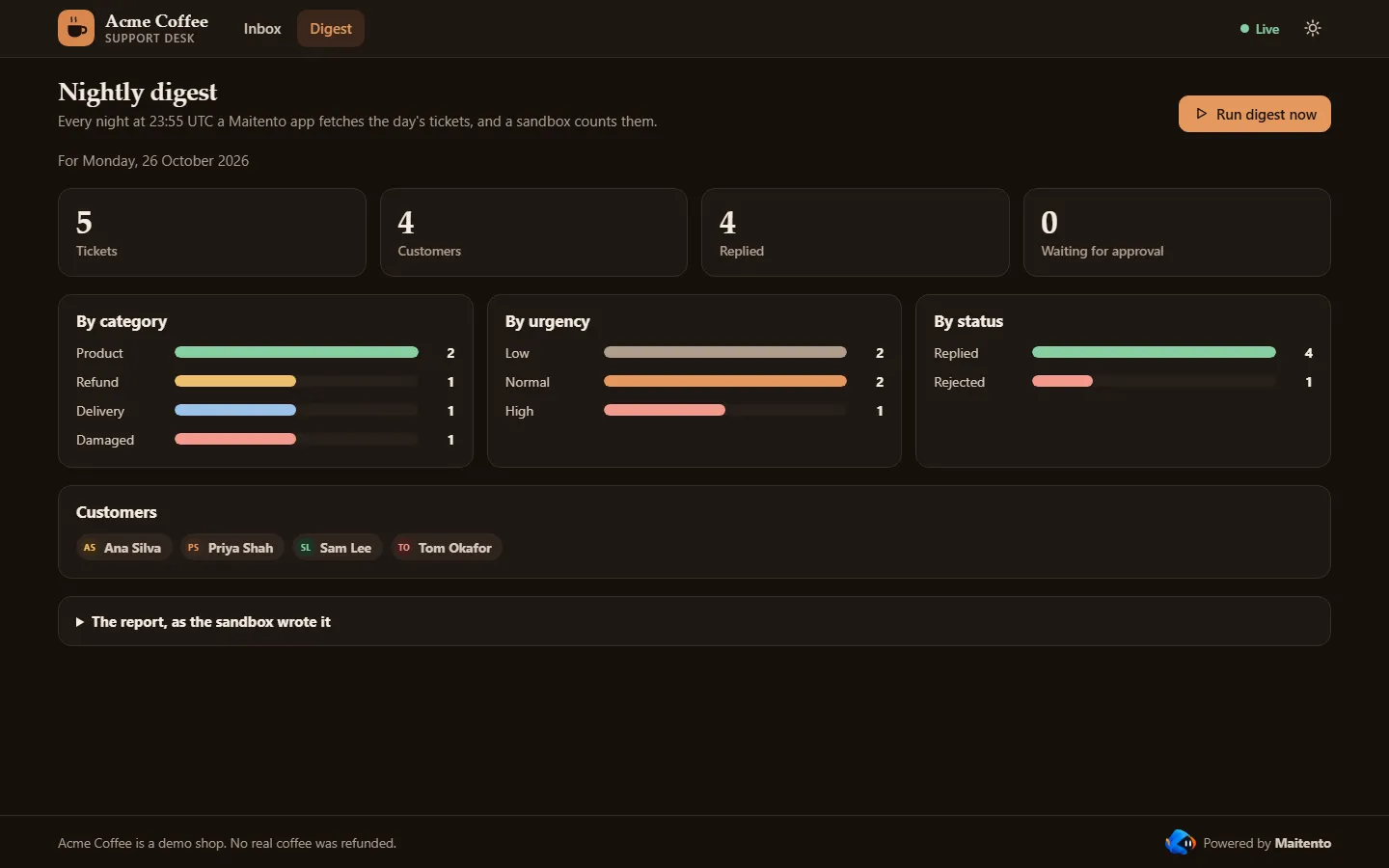Click the 'Damaged' category label

(x=105, y=440)
